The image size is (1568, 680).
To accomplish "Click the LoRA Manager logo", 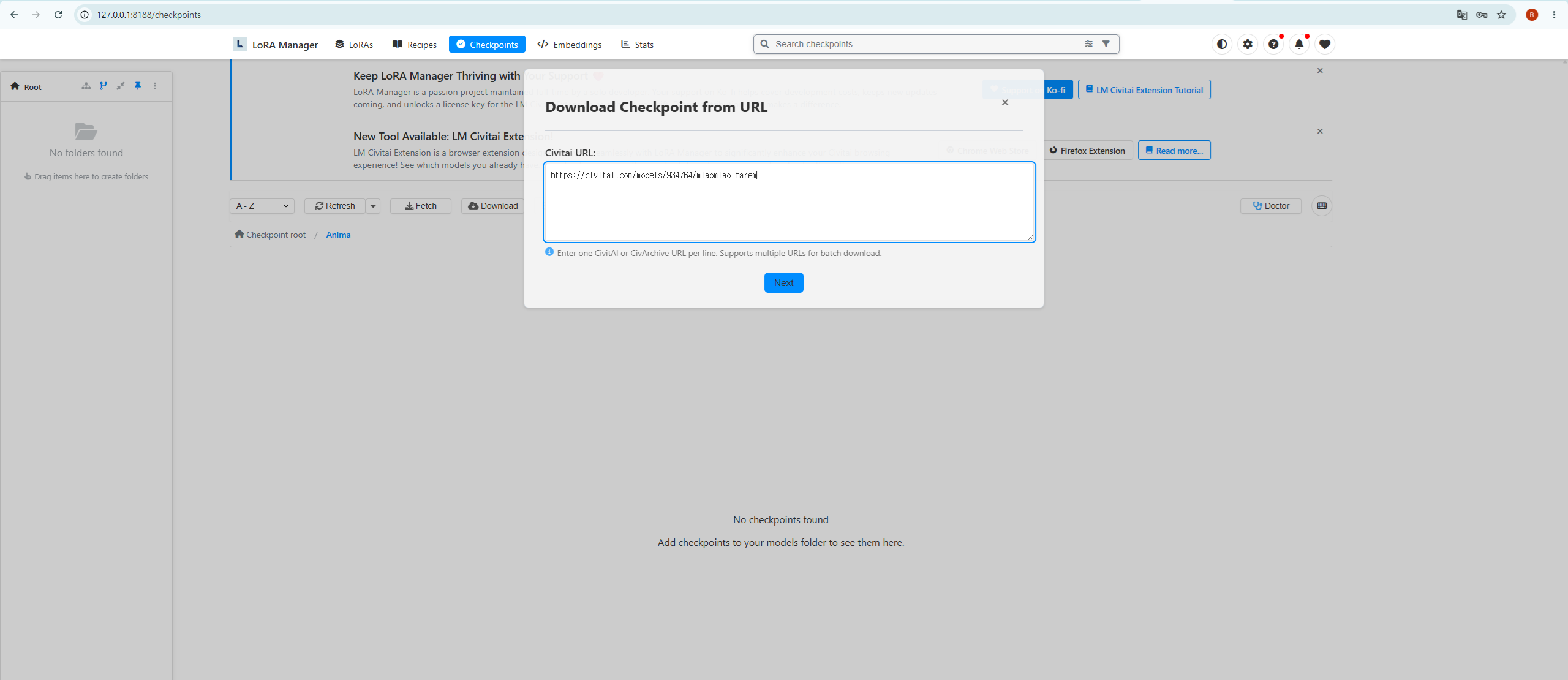I will [x=276, y=44].
